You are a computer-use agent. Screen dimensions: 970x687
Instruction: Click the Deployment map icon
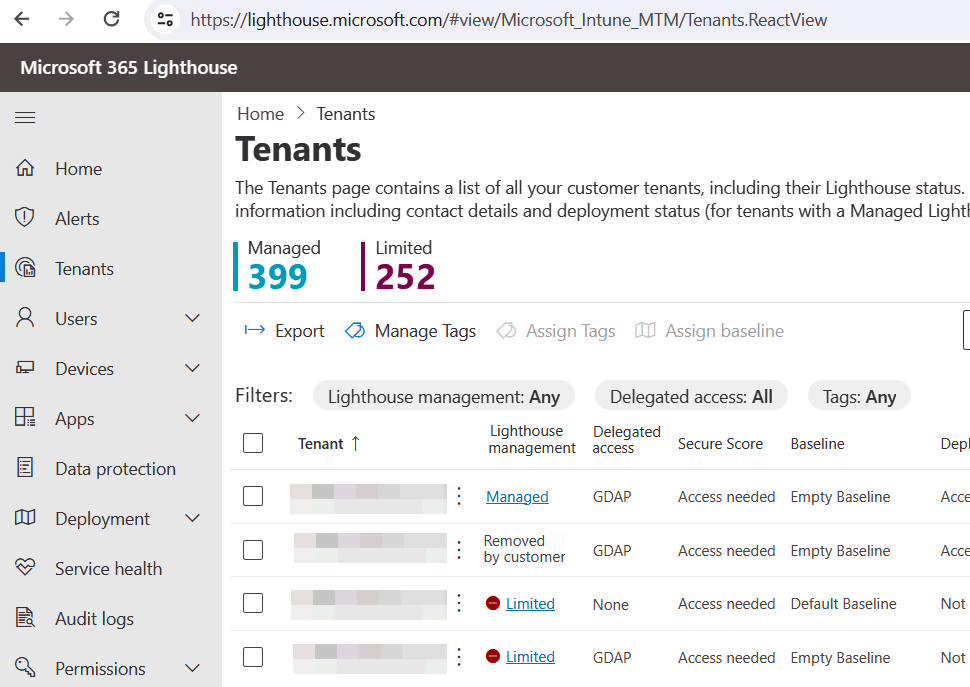click(25, 518)
